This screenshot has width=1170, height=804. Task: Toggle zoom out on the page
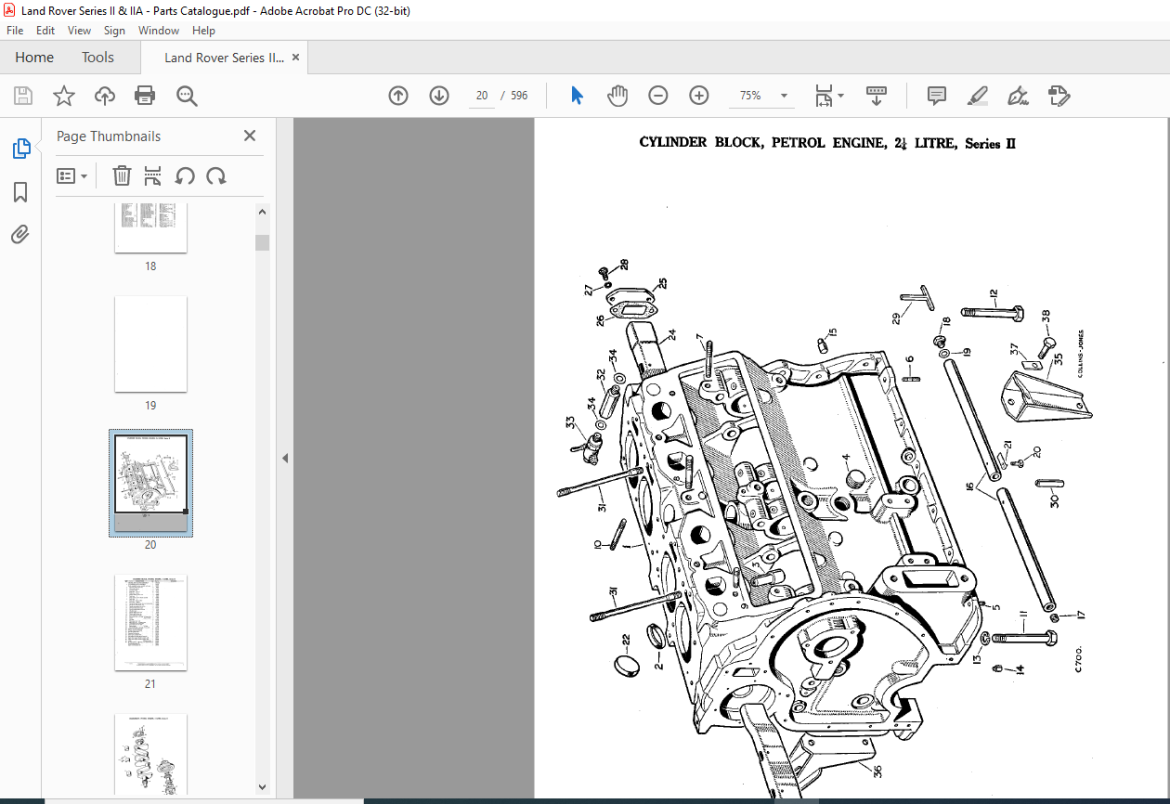point(658,95)
